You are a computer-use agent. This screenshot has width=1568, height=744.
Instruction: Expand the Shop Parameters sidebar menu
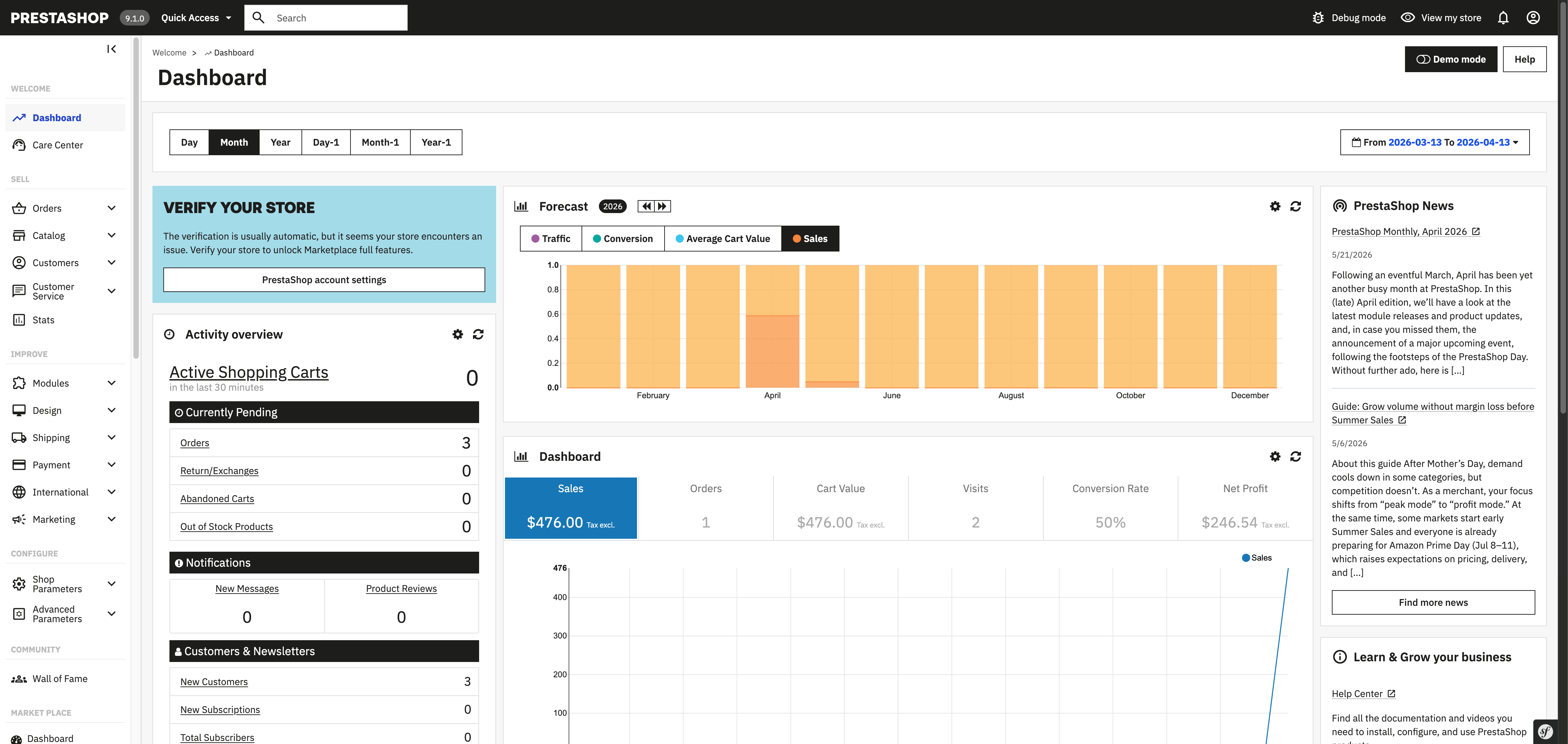[111, 584]
